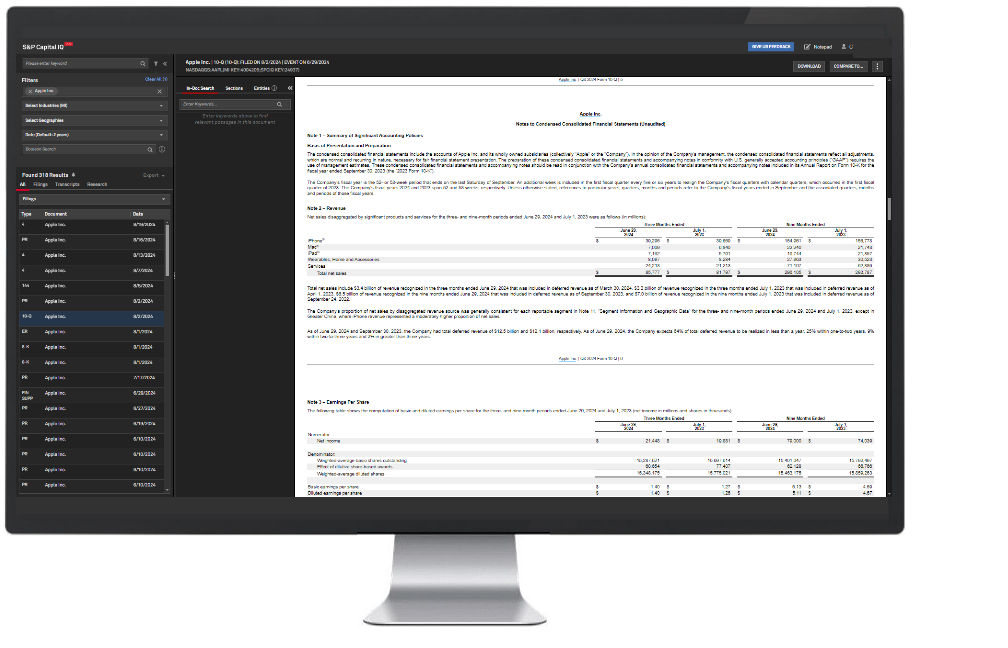
Task: Click the in-document keyword magnifier icon
Action: click(280, 104)
